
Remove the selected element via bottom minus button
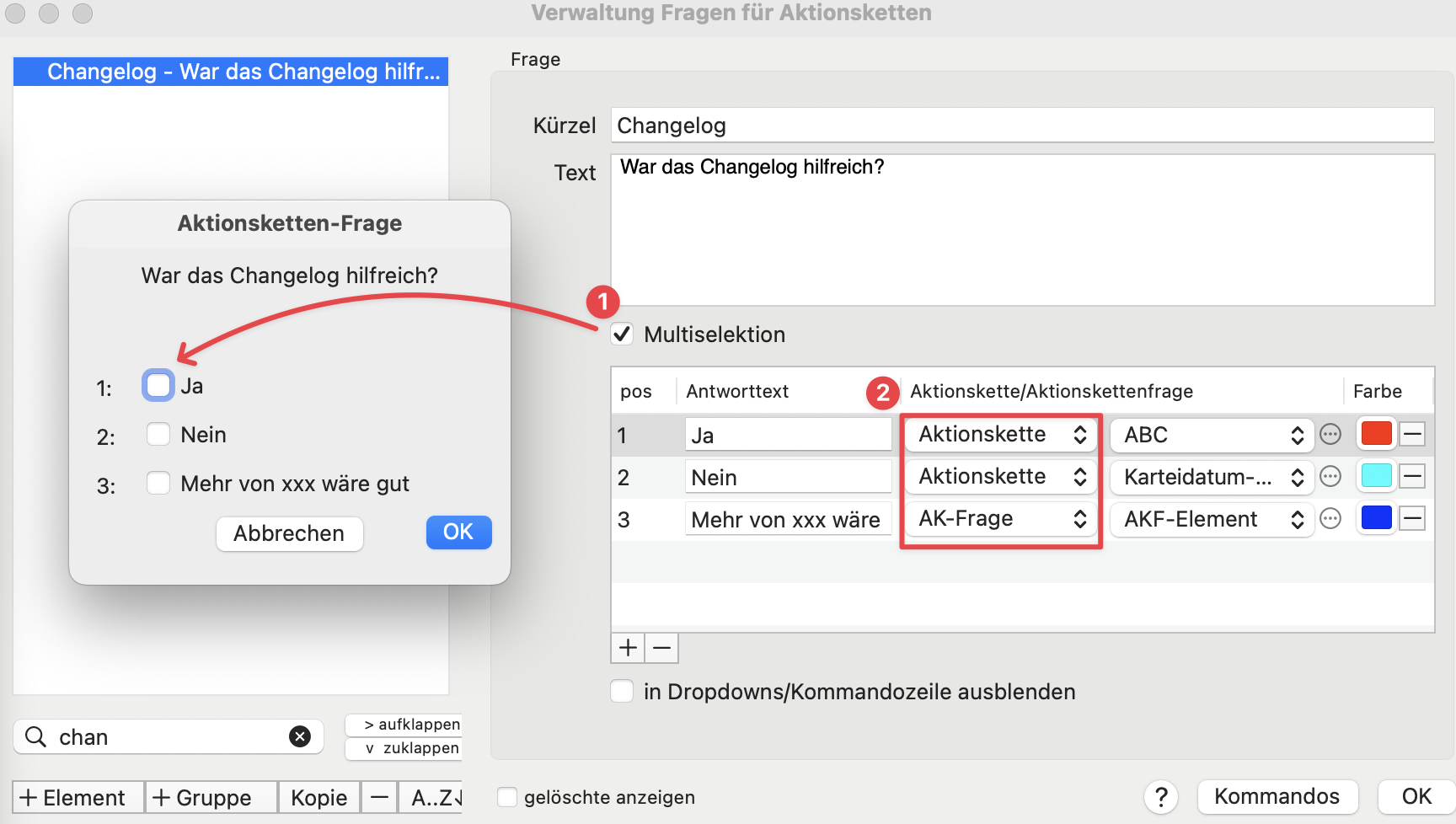[x=380, y=797]
